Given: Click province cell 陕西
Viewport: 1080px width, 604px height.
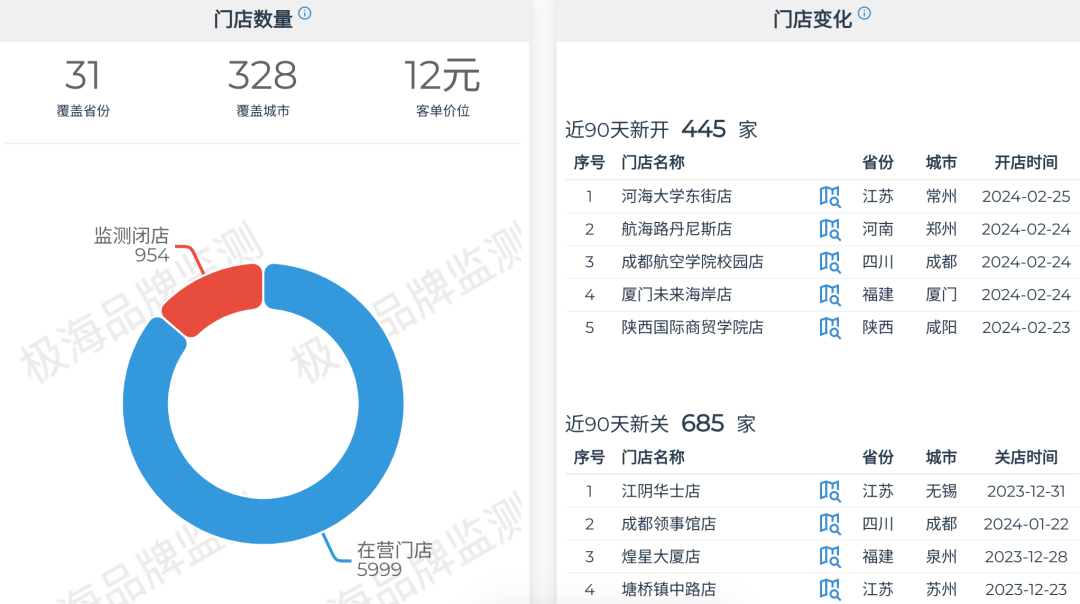Looking at the screenshot, I should 878,327.
